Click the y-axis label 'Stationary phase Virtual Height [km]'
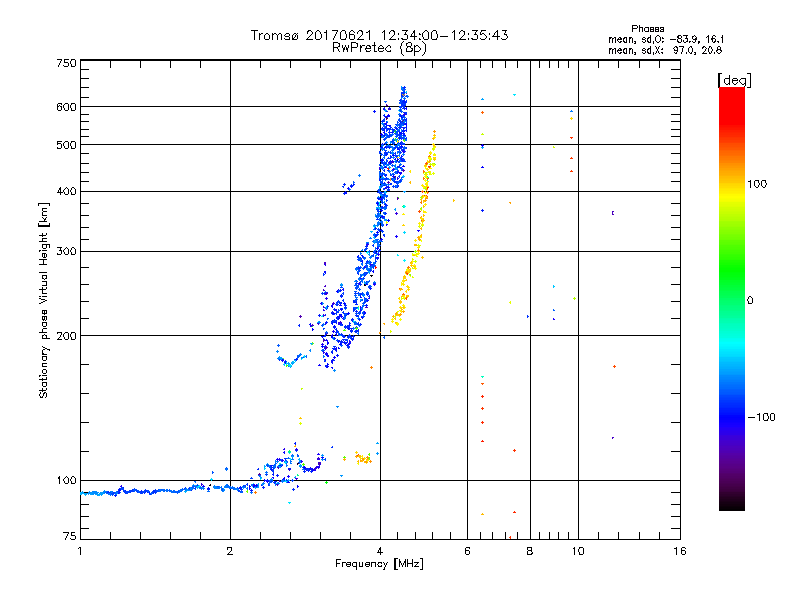Screen dimensions: 800x600 (43, 300)
